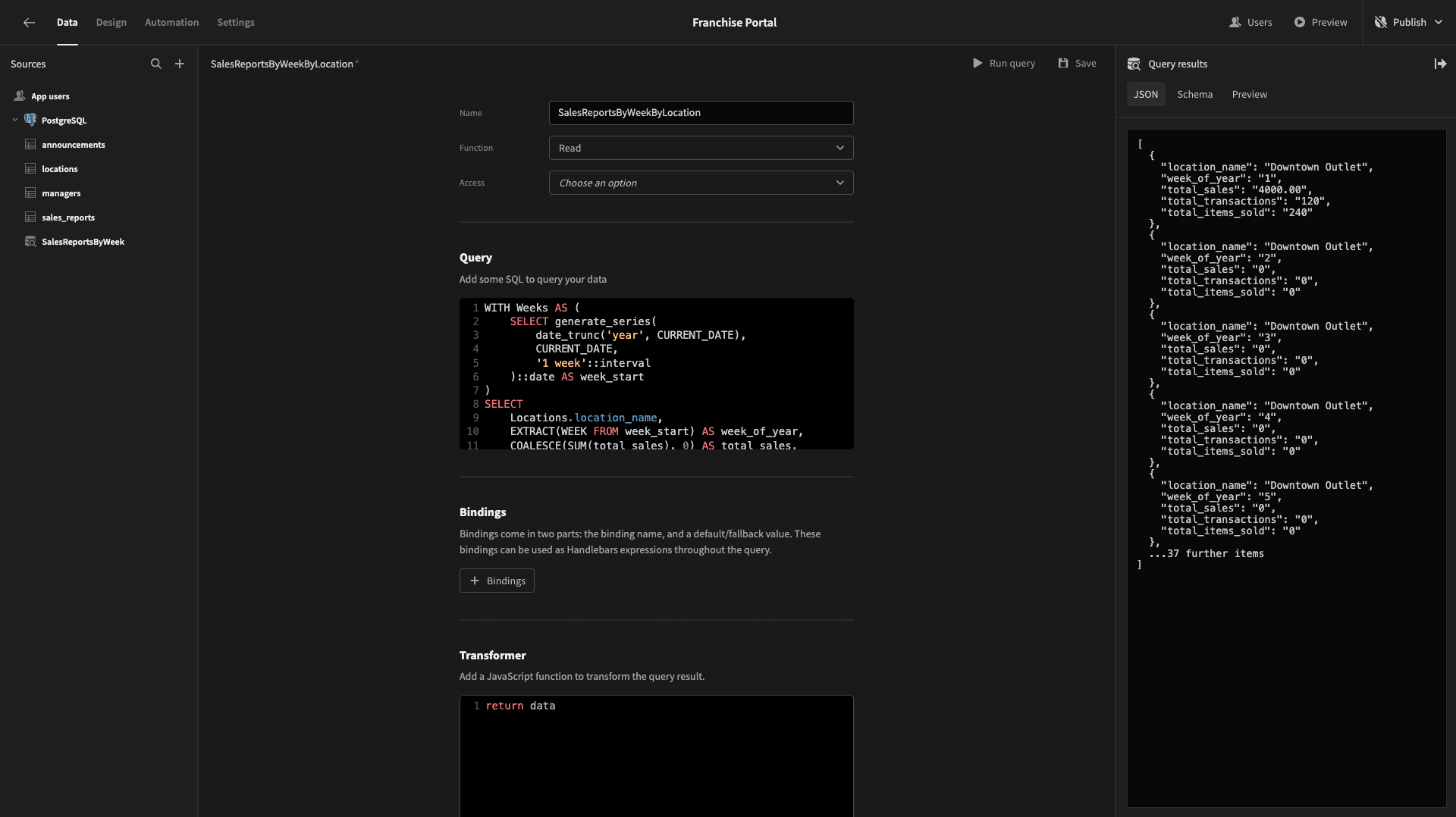This screenshot has height=817, width=1456.
Task: Click the Save disk icon
Action: [1063, 63]
